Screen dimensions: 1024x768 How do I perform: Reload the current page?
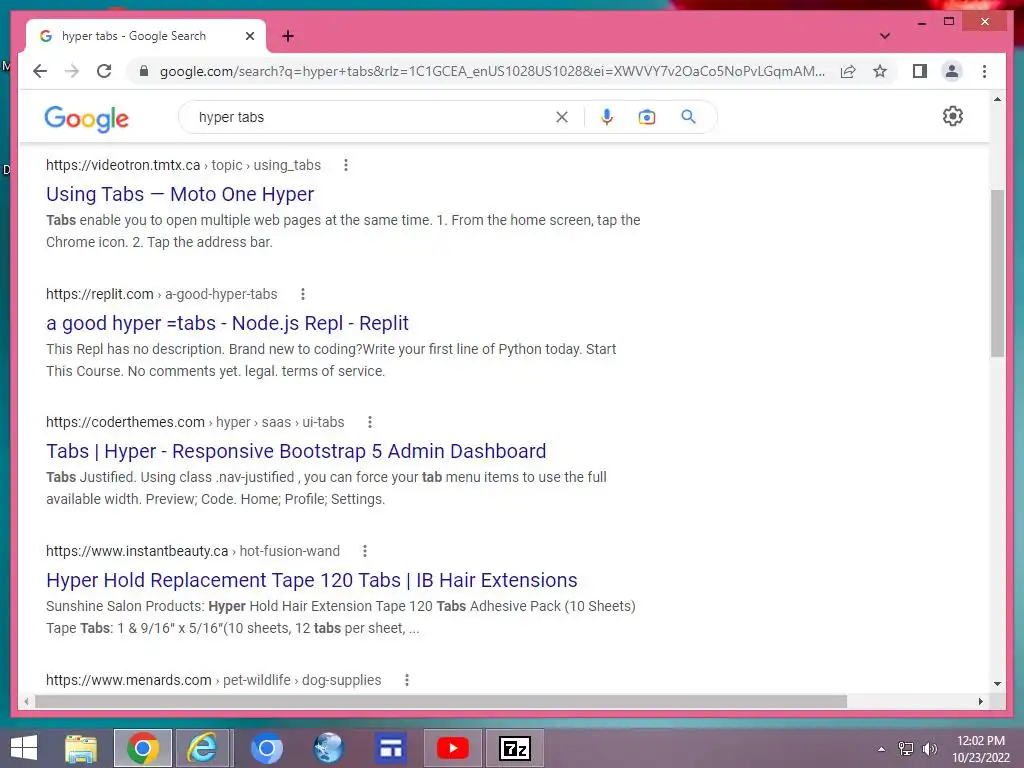point(104,71)
